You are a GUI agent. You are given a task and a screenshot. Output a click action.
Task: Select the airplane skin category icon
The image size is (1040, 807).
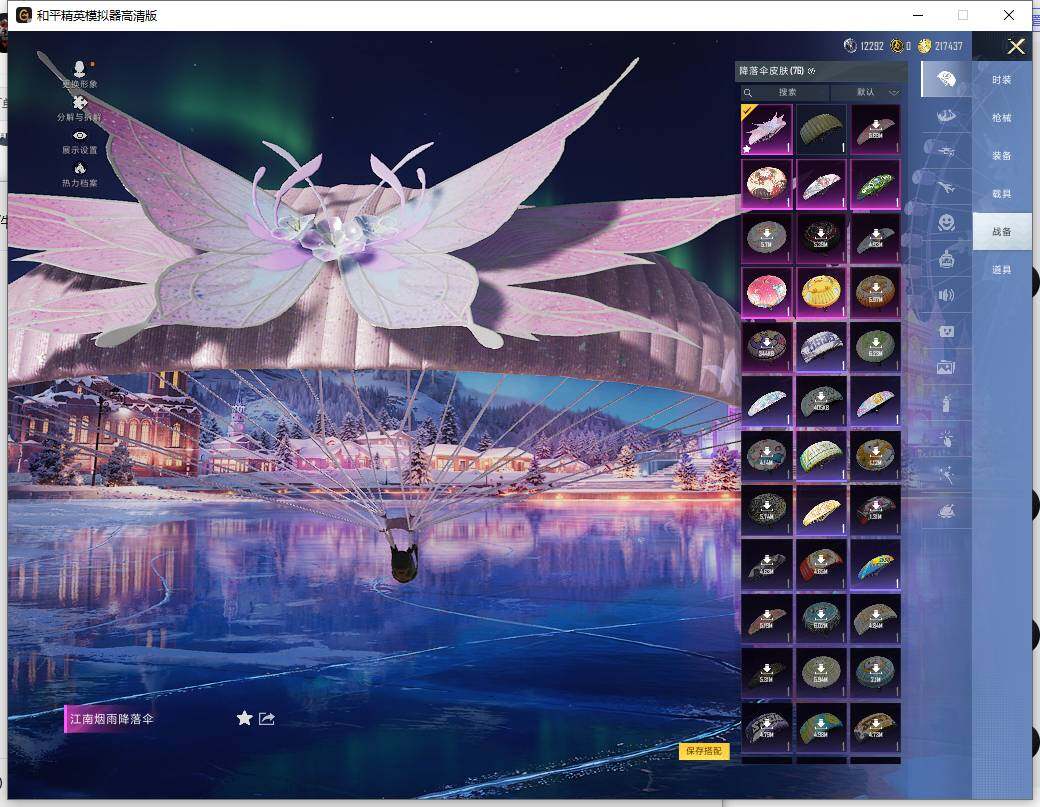tap(945, 187)
